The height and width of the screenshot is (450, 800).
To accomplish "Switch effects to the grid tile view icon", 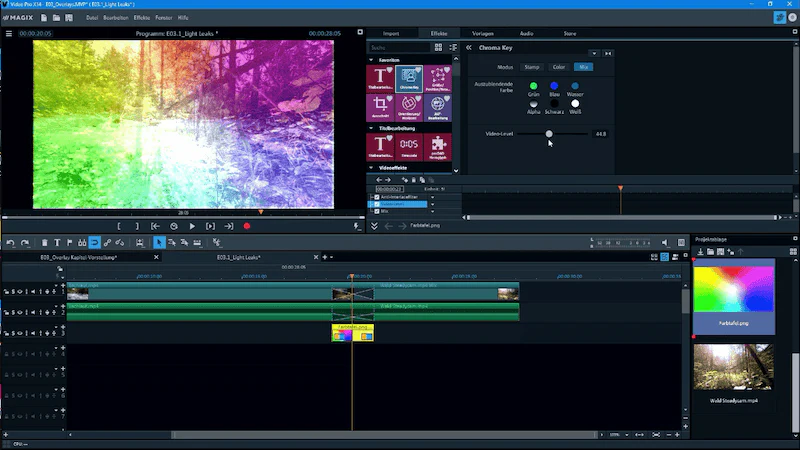I will pyautogui.click(x=438, y=47).
